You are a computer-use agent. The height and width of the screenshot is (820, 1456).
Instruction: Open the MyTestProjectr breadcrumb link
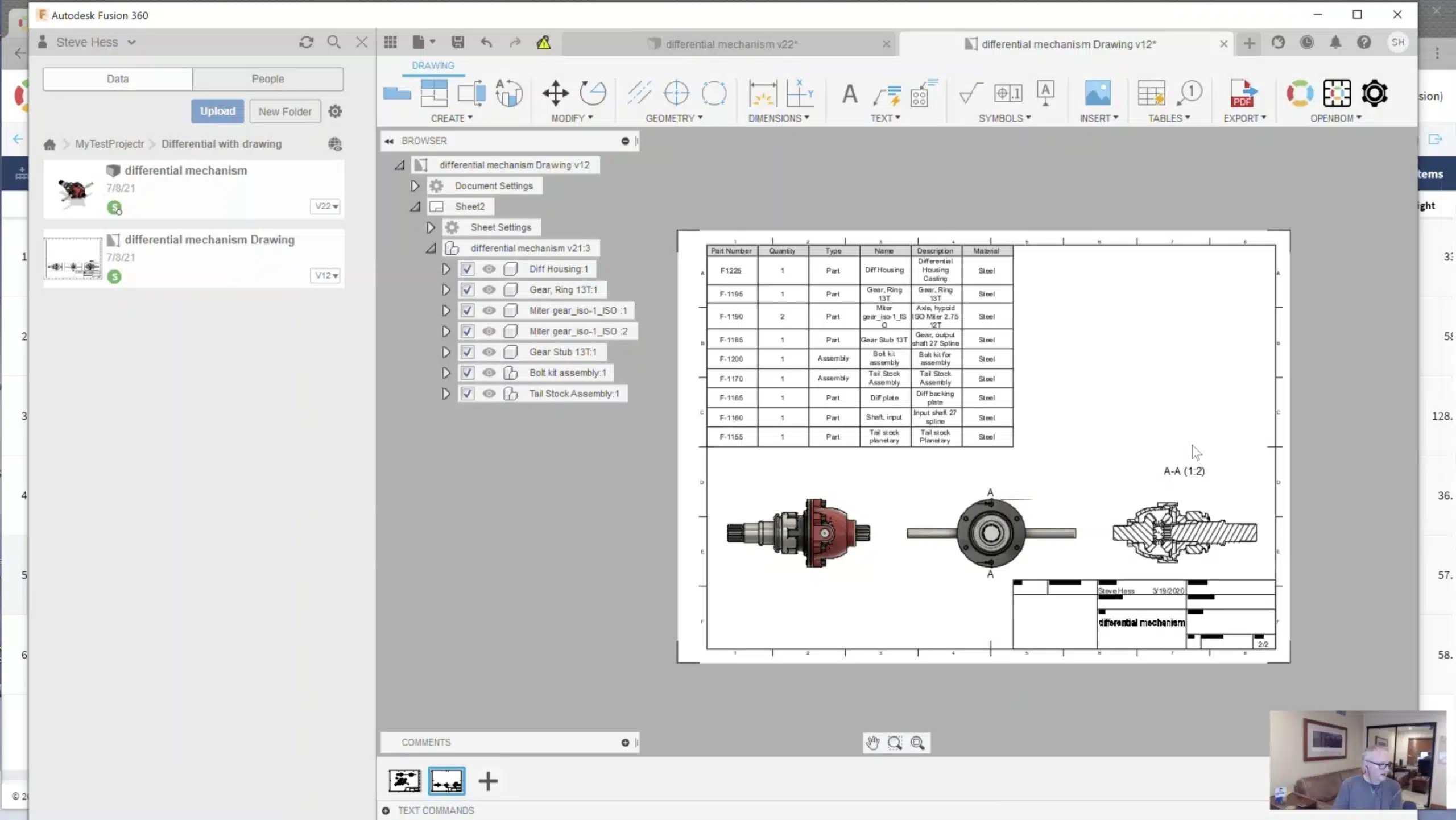point(110,144)
